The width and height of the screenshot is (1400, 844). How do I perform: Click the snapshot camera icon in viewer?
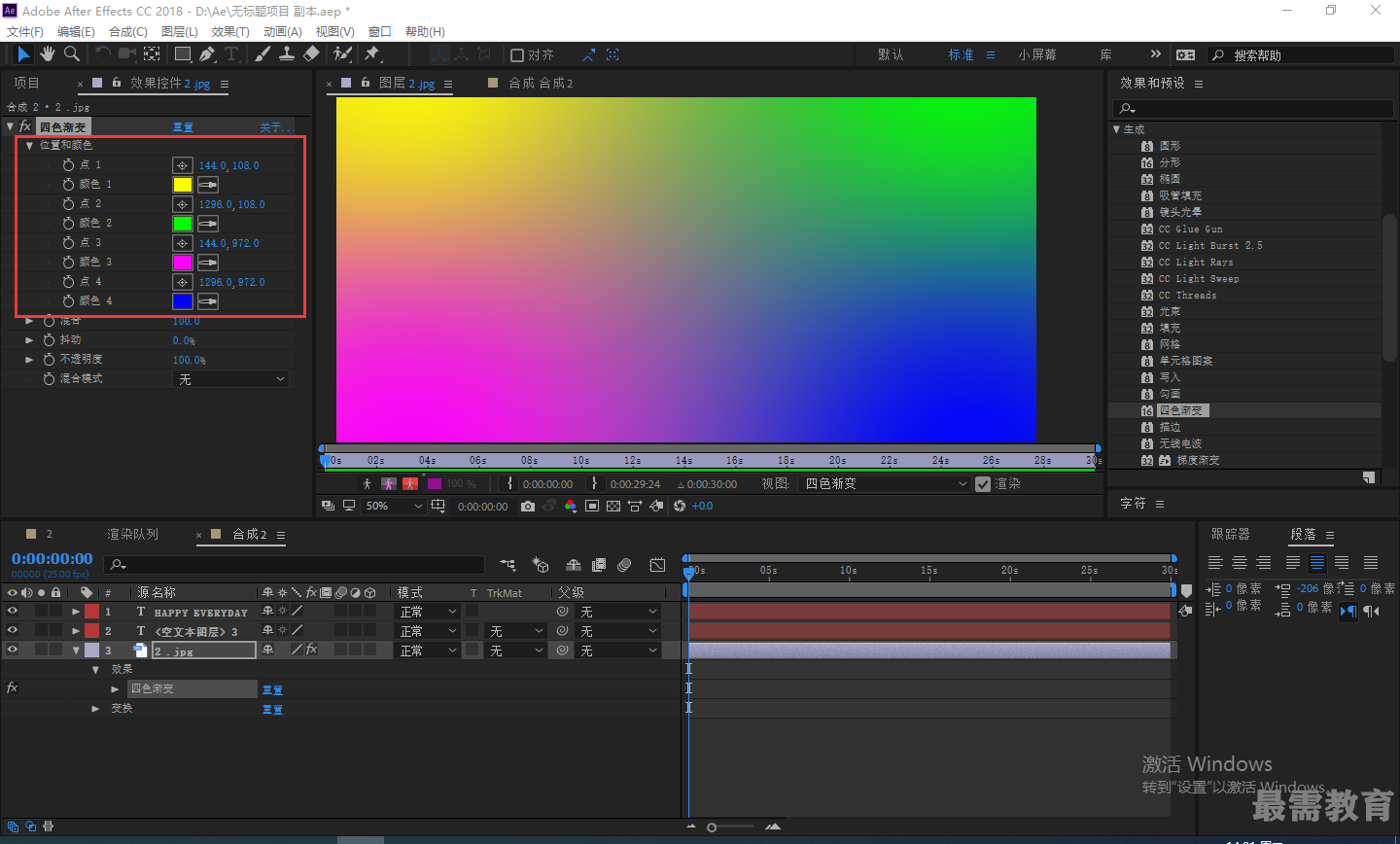tap(528, 506)
